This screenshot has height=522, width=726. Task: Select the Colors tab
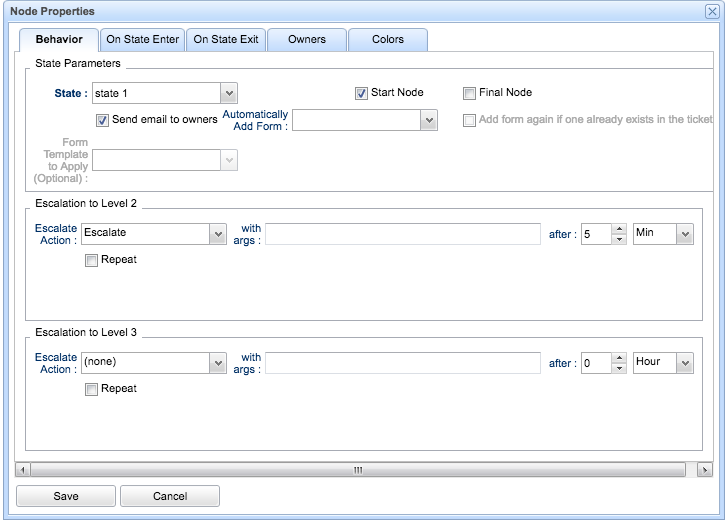(387, 40)
